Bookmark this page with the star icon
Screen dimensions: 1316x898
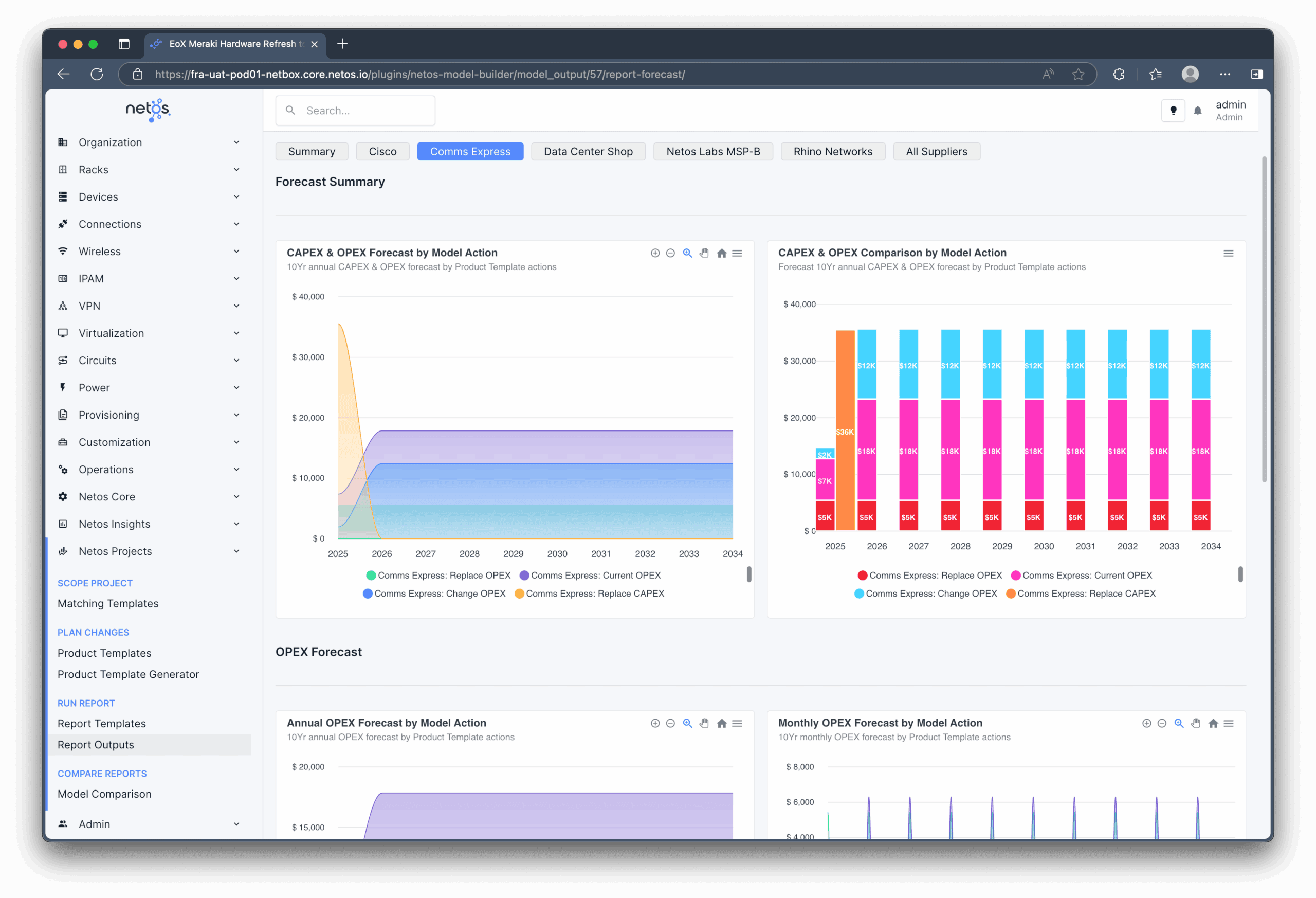1078,74
